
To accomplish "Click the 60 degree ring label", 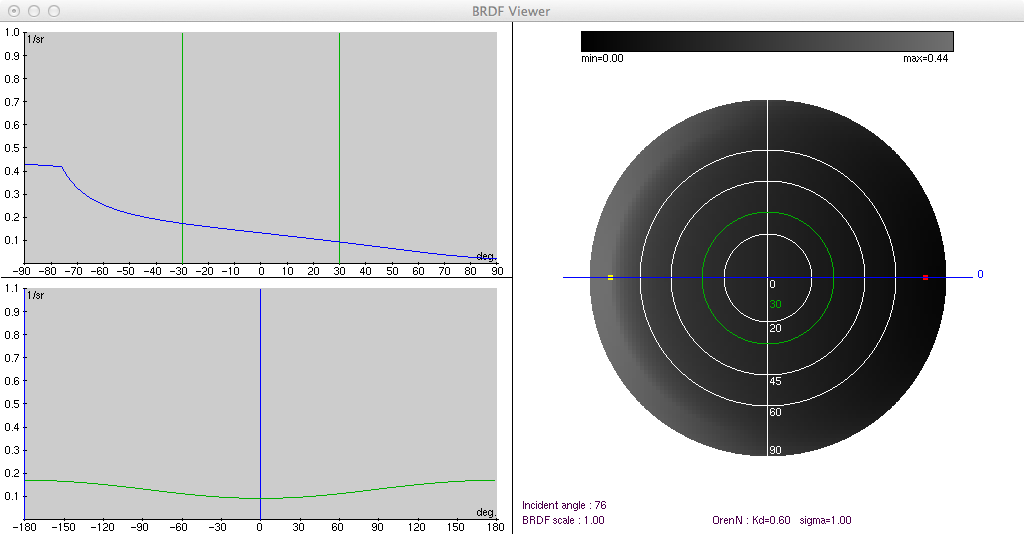I will click(x=775, y=412).
